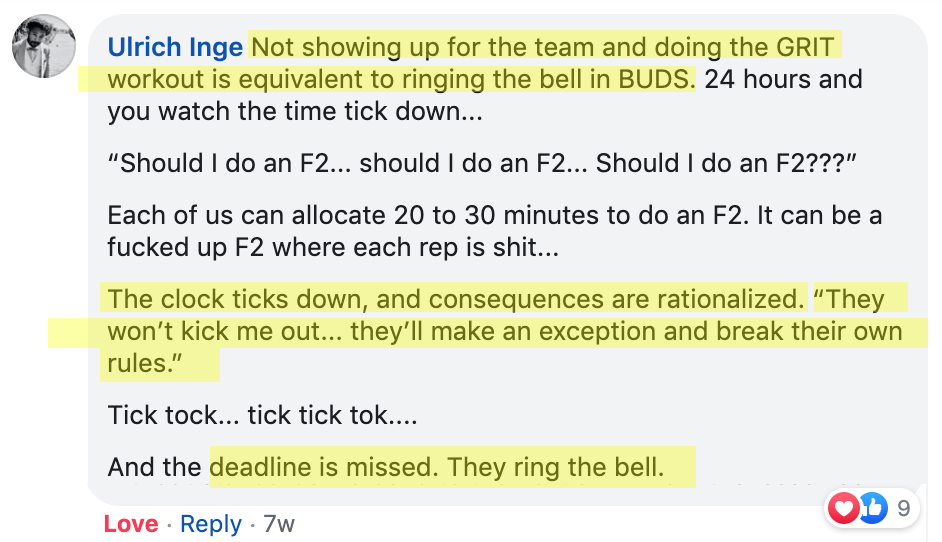The width and height of the screenshot is (942, 542).
Task: Click the Ulrich Inge name link
Action: tap(175, 47)
